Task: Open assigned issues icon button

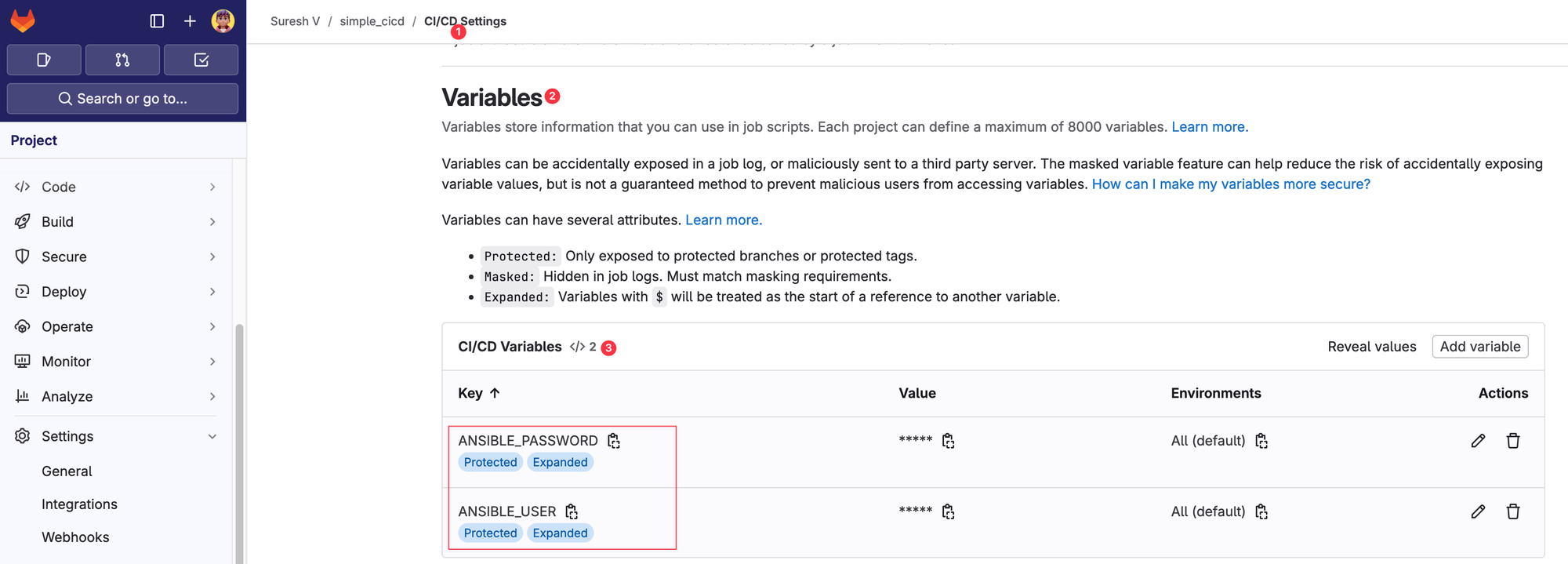Action: [44, 60]
